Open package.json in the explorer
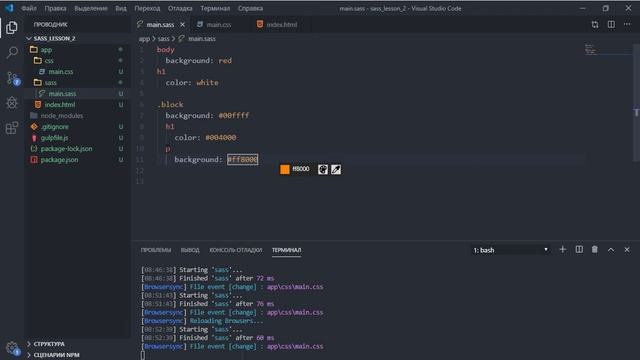Screen dimensions: 640x360 pos(78,160)
